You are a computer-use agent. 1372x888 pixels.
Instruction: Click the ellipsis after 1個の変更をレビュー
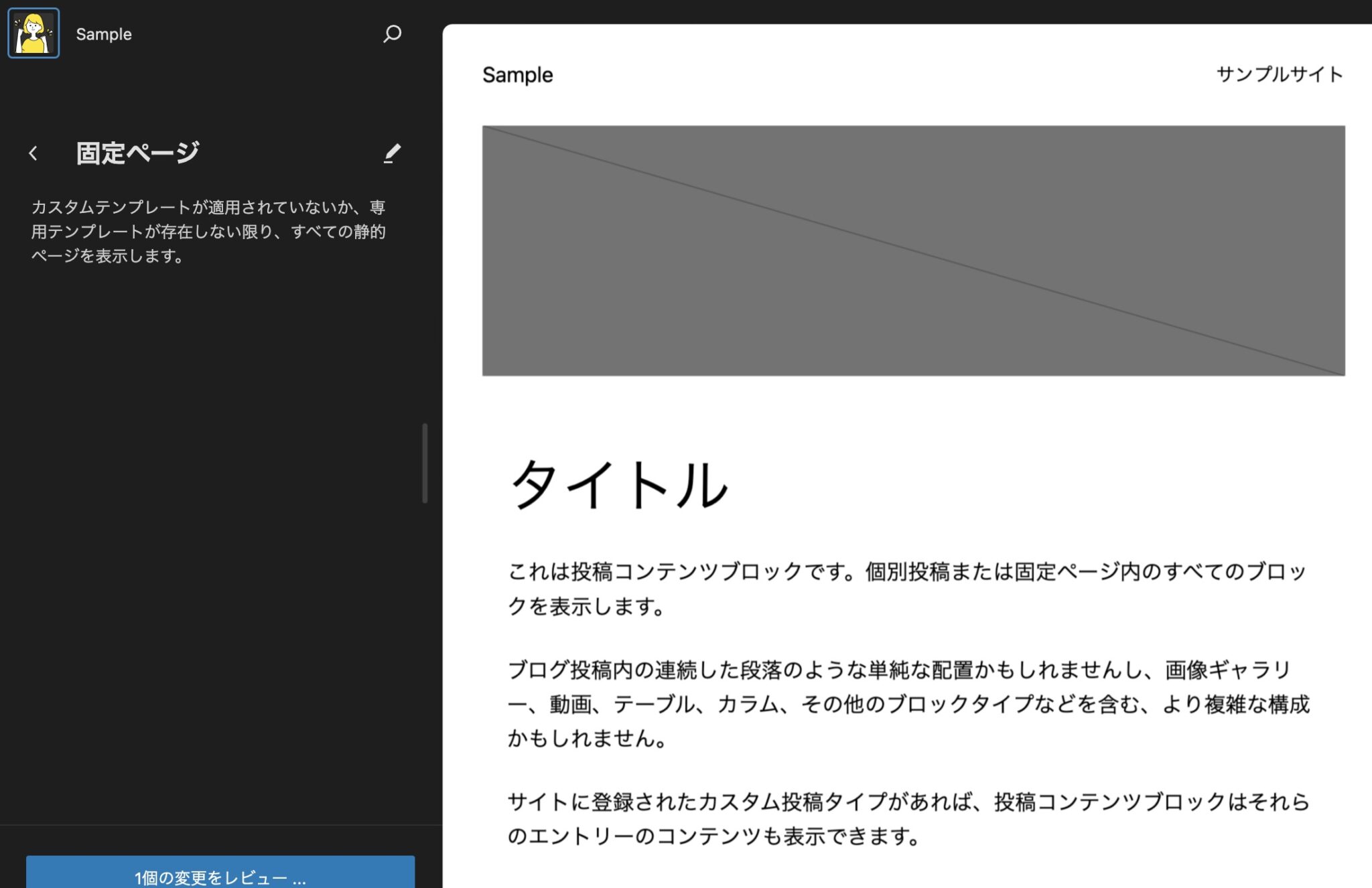[x=298, y=879]
